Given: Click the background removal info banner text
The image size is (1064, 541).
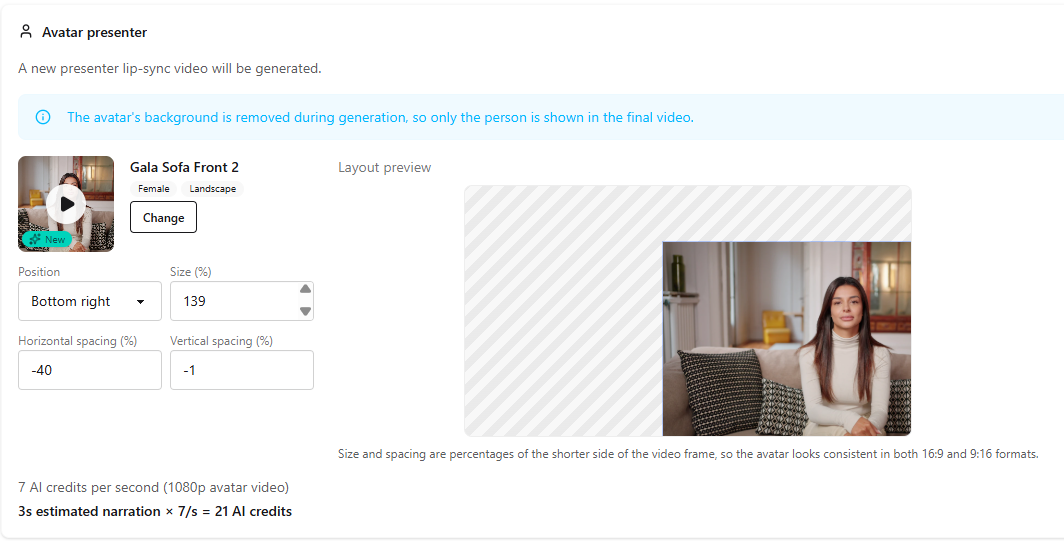Looking at the screenshot, I should point(380,117).
